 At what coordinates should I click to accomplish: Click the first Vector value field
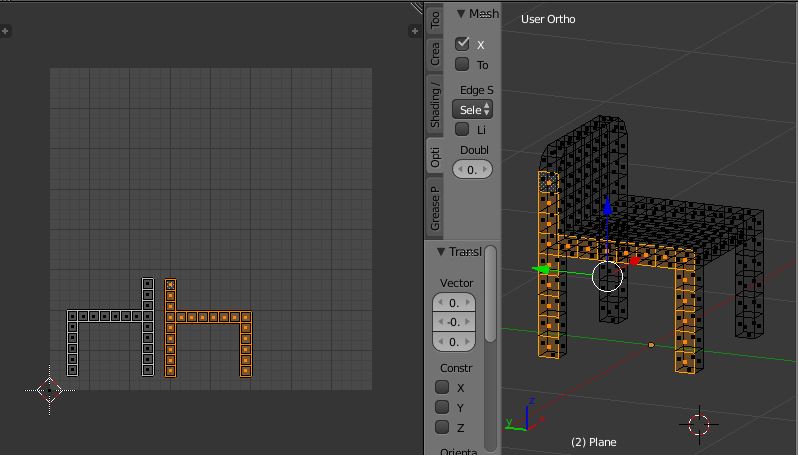454,303
